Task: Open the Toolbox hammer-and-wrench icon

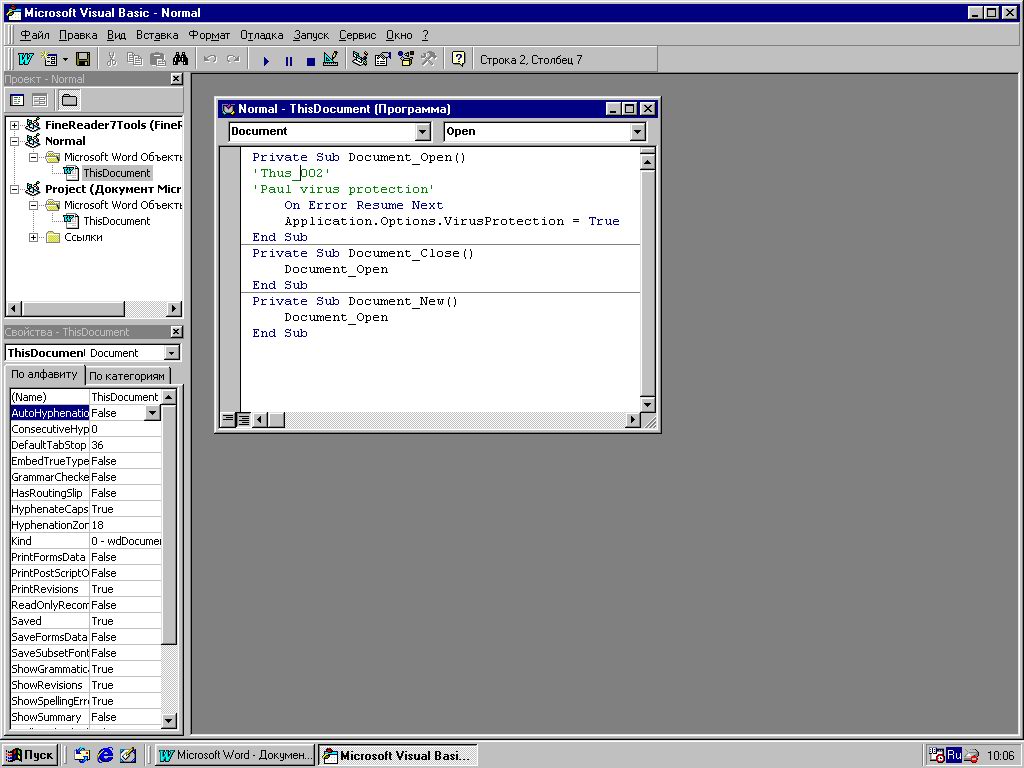Action: tap(428, 59)
